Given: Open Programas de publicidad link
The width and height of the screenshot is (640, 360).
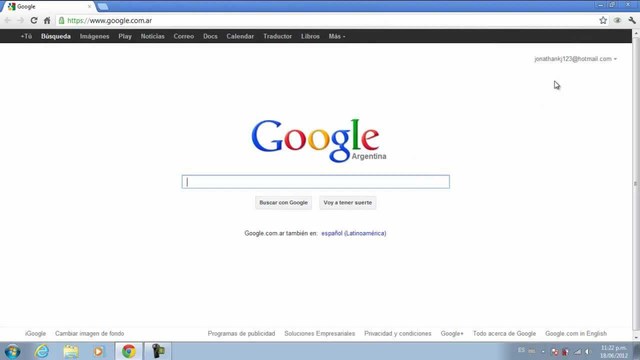Looking at the screenshot, I should 241,333.
